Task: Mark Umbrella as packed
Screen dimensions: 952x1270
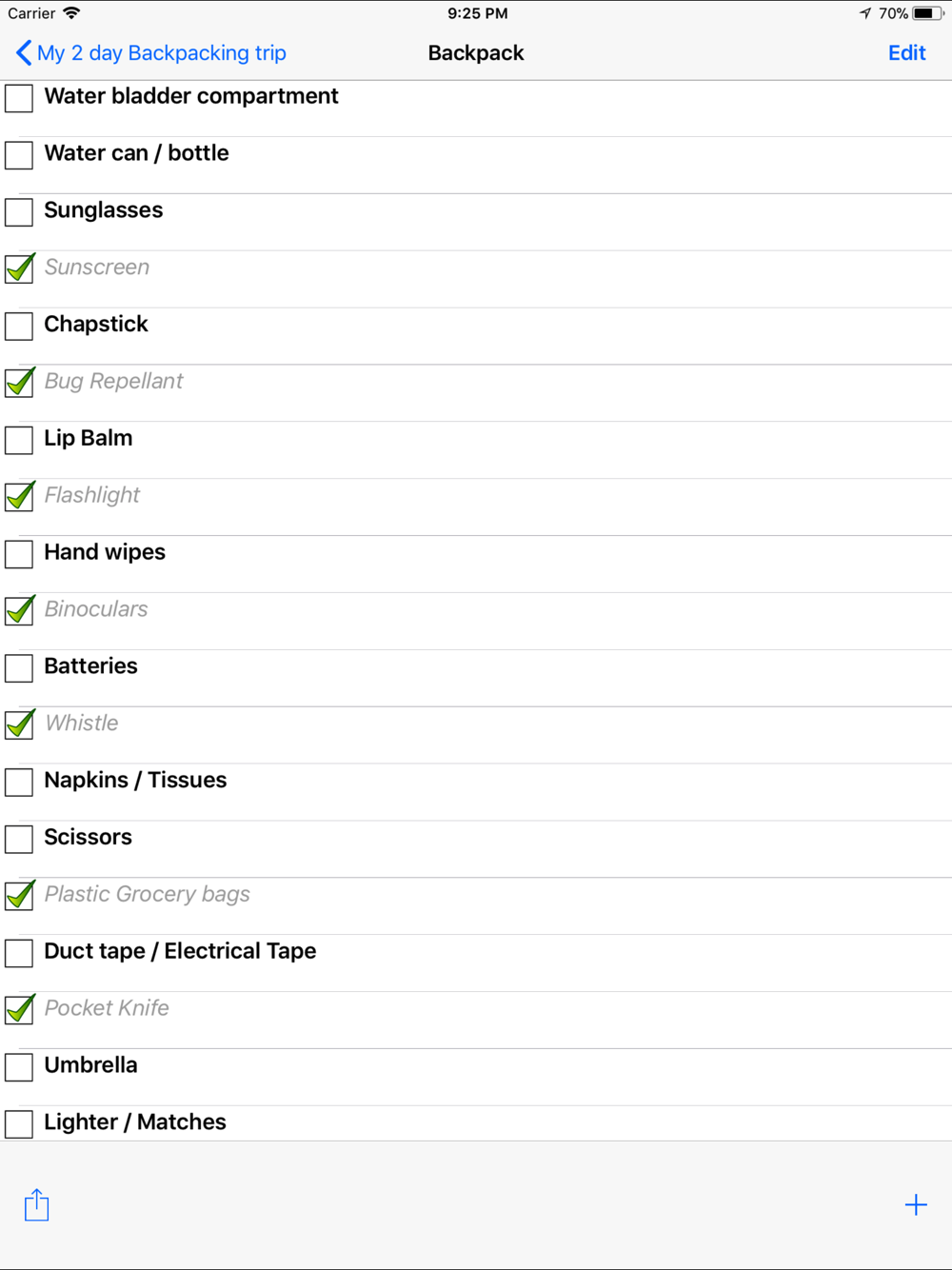Action: [19, 1067]
